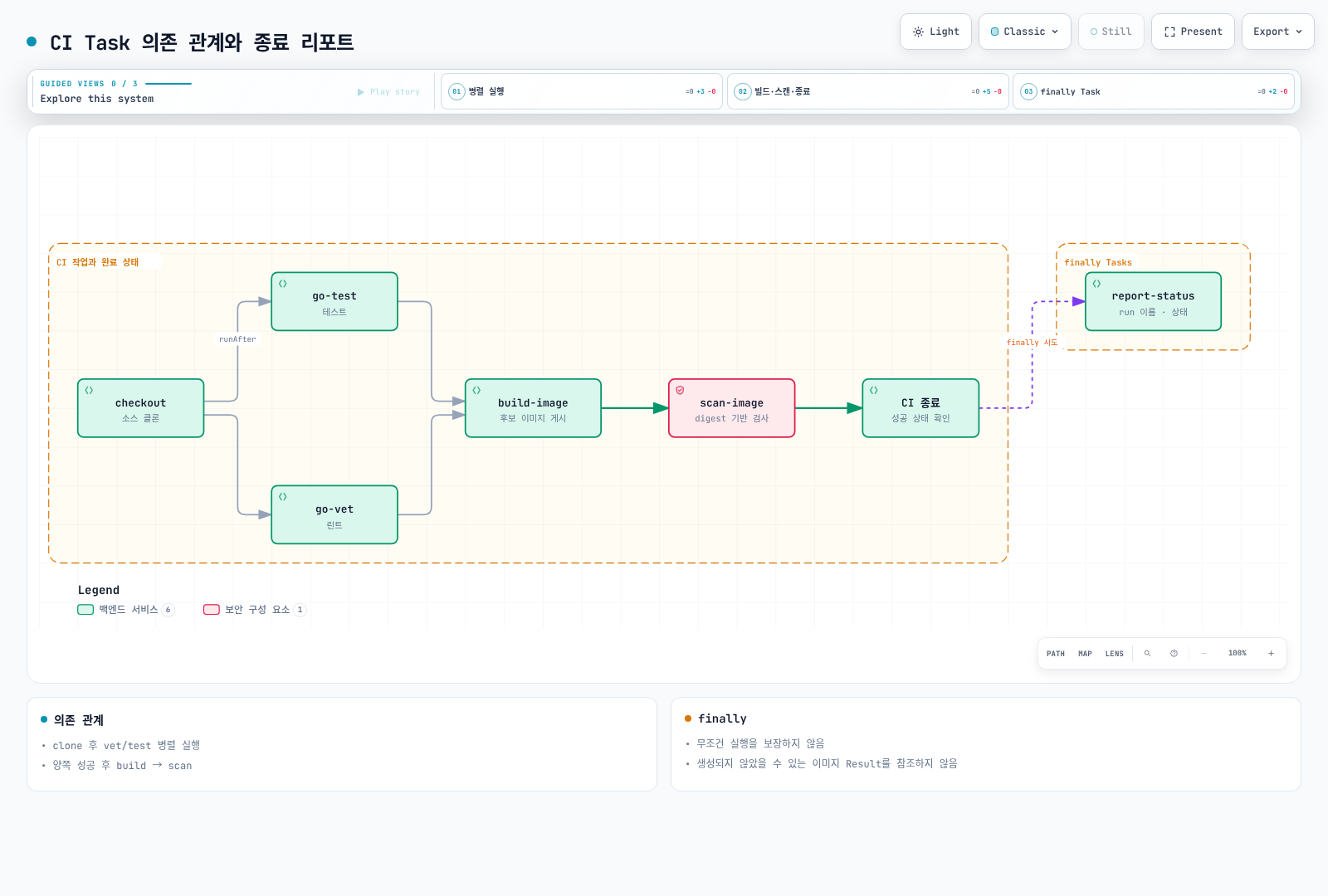Screen dimensions: 1328x896
Task: Click the Present button
Action: coord(1193,32)
